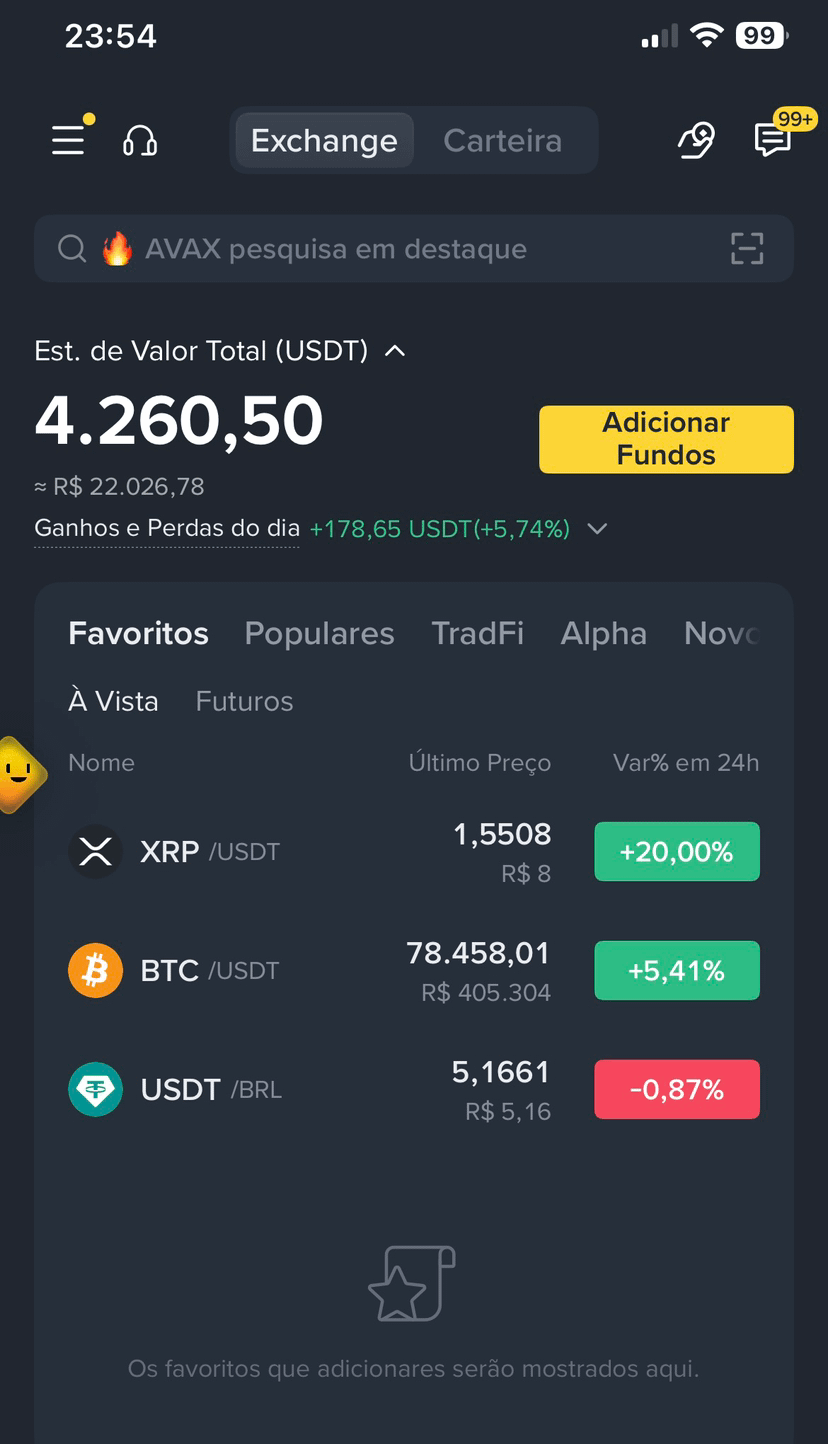This screenshot has width=828, height=1444.
Task: Open the hamburger menu icon
Action: pos(68,140)
